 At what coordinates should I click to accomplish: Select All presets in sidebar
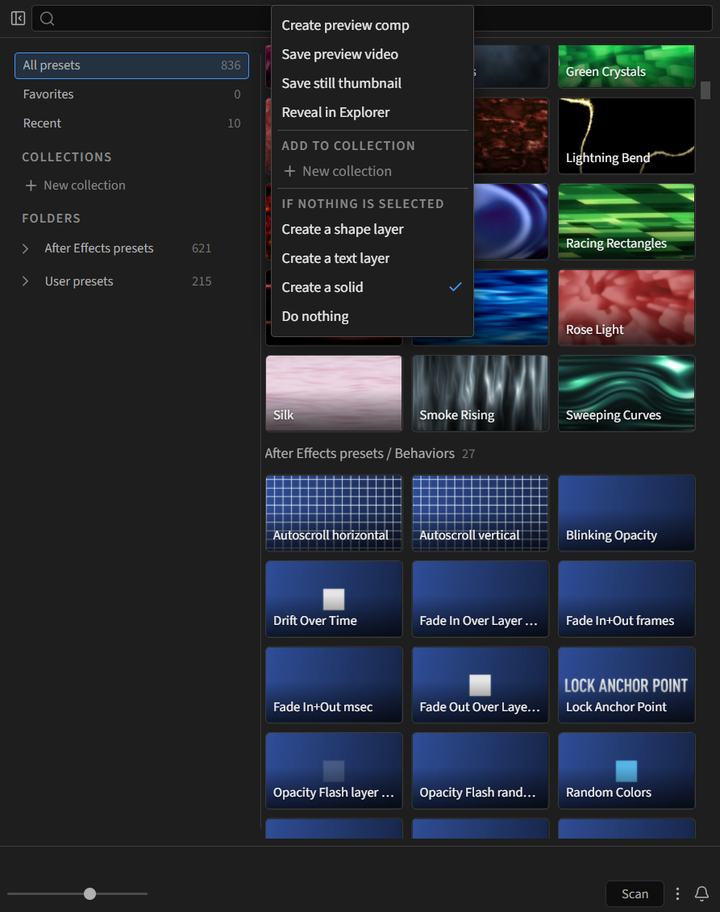click(x=131, y=65)
